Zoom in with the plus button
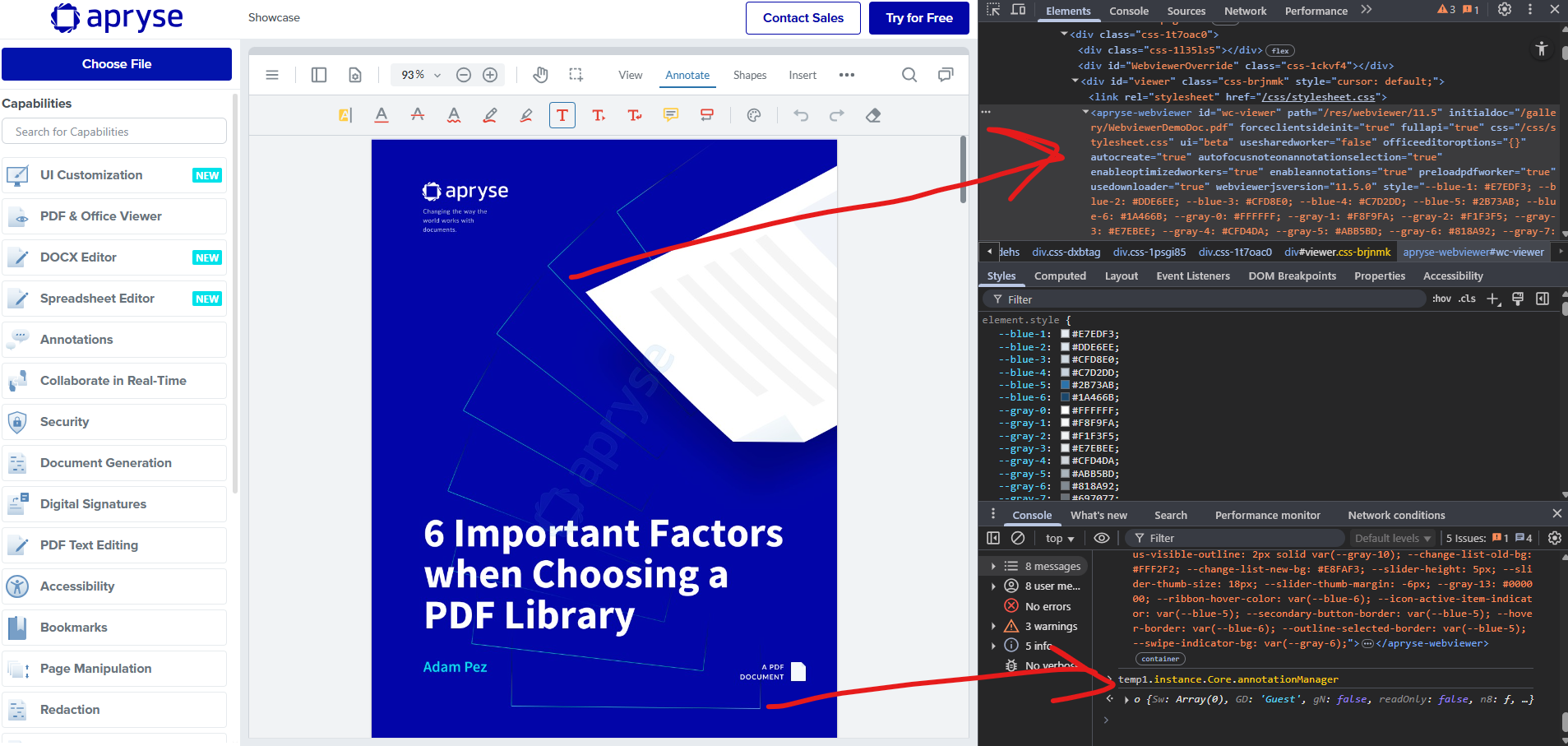The image size is (1568, 746). 490,75
